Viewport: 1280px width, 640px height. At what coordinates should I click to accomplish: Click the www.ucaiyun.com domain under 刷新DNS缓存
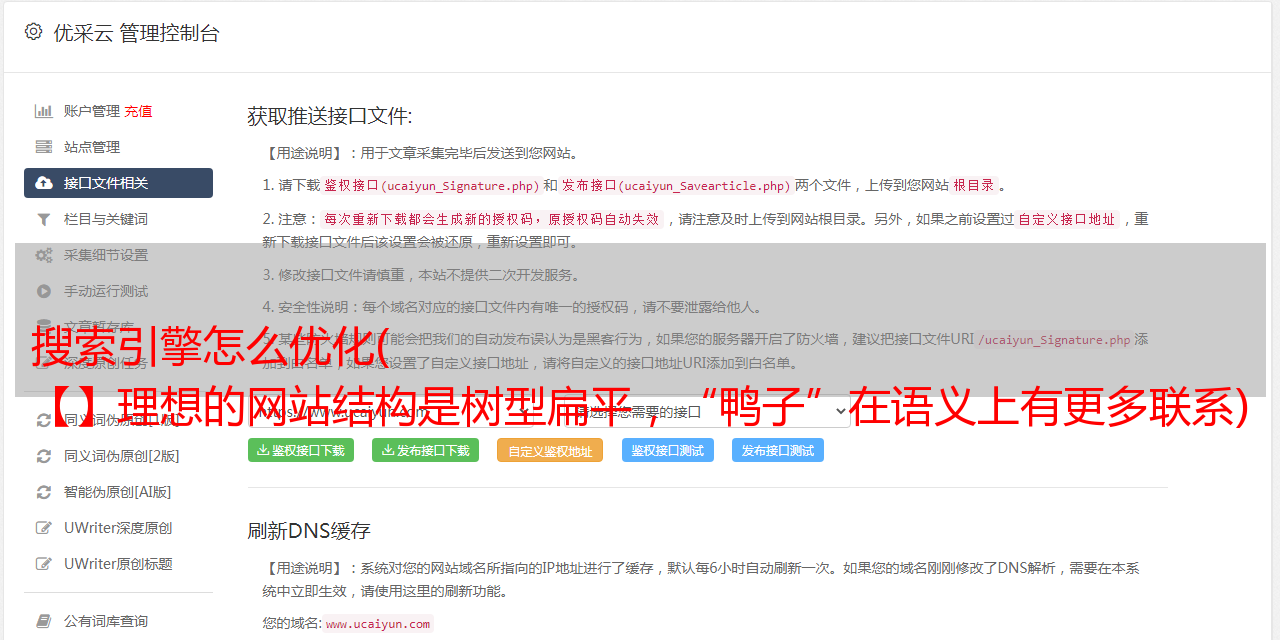coord(378,624)
